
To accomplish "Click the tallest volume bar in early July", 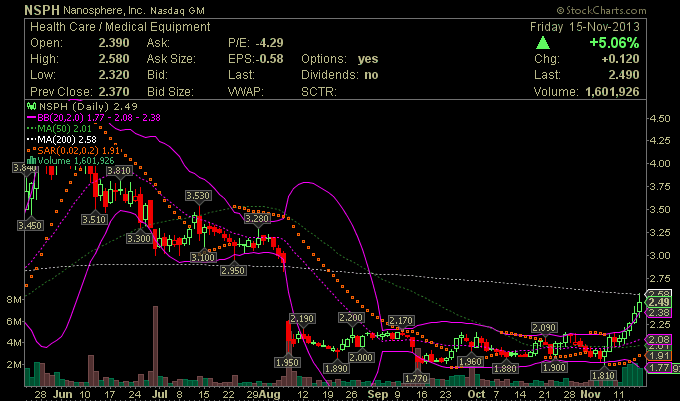I will pyautogui.click(x=155, y=346).
